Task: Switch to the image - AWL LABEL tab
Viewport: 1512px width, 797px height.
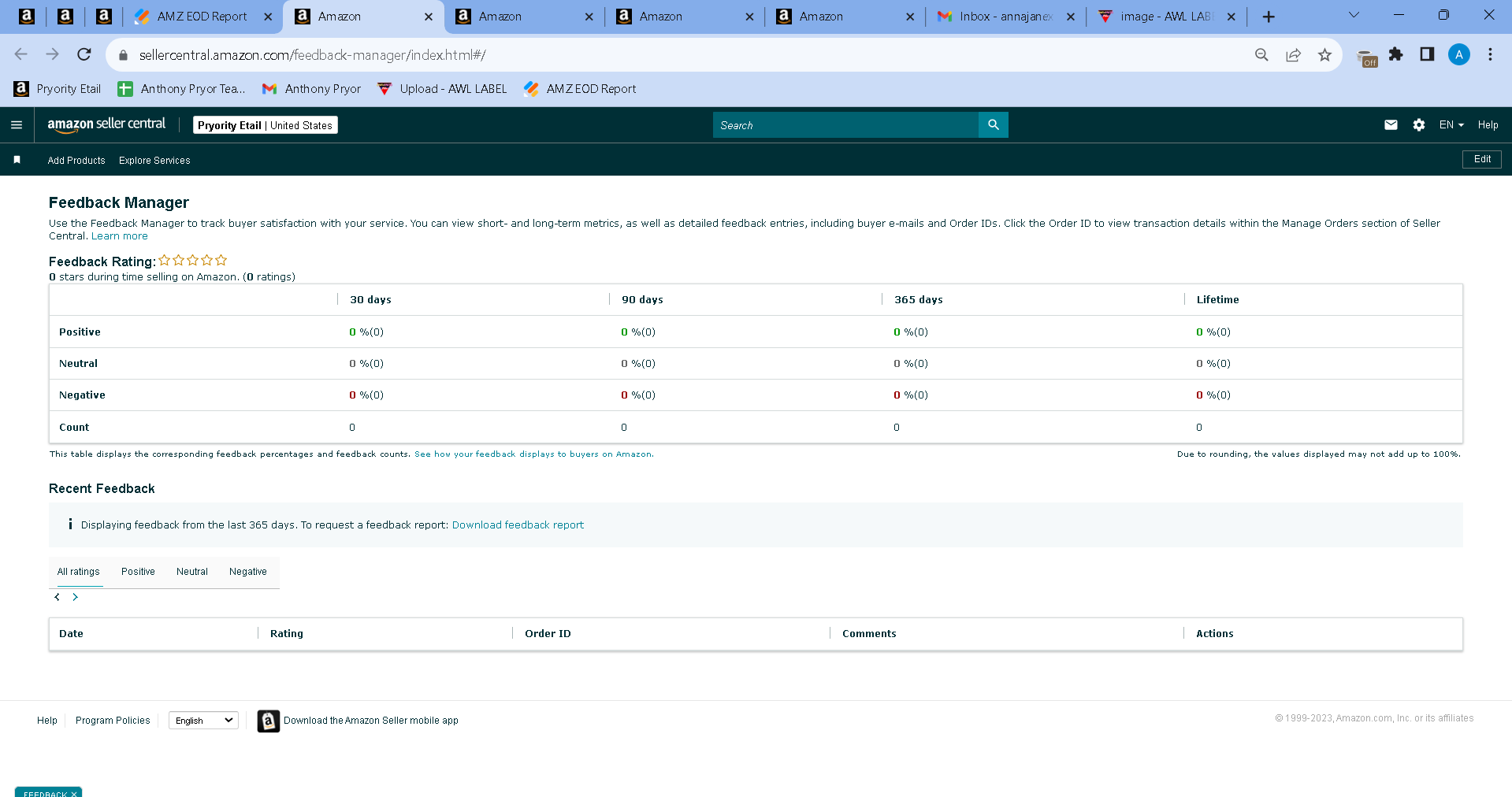Action: (1167, 17)
